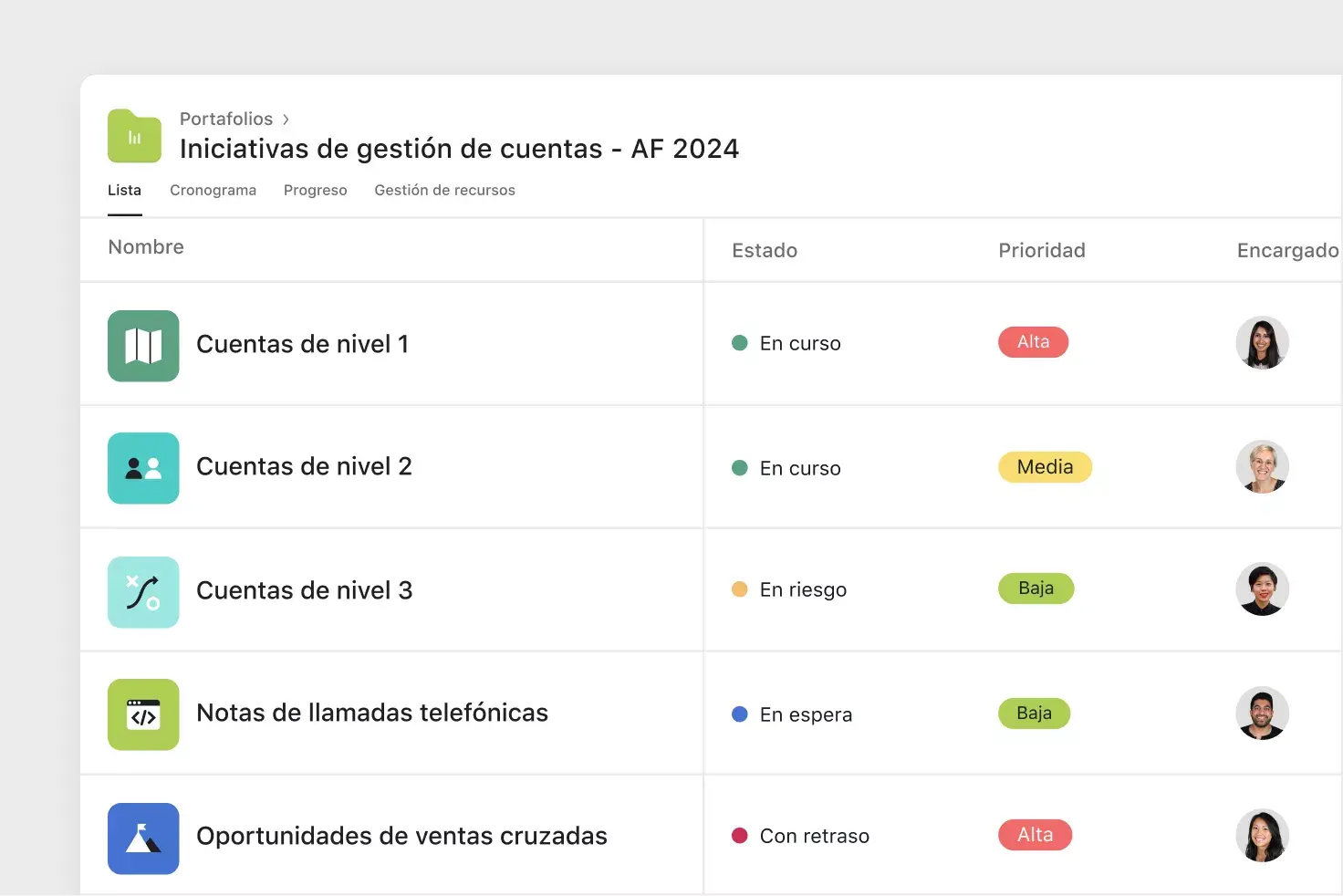This screenshot has height=896, width=1343.
Task: Click the mountain icon for Oportunidades de ventas cruzadas
Action: point(143,838)
